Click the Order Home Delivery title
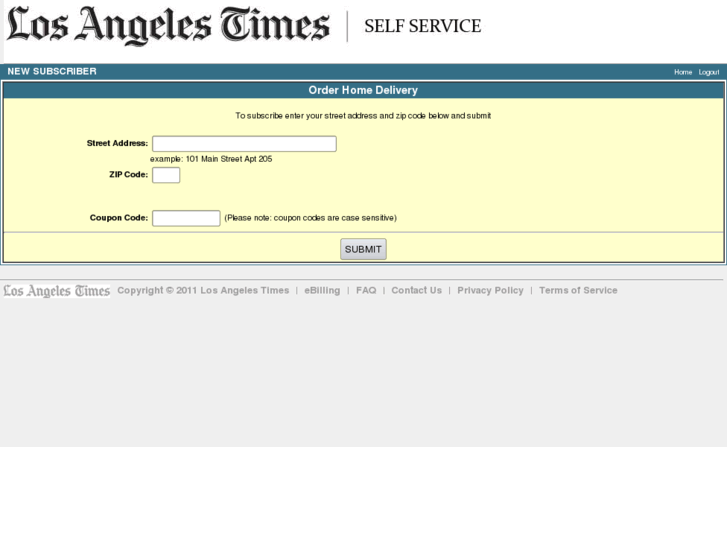This screenshot has height=545, width=727. point(363,90)
